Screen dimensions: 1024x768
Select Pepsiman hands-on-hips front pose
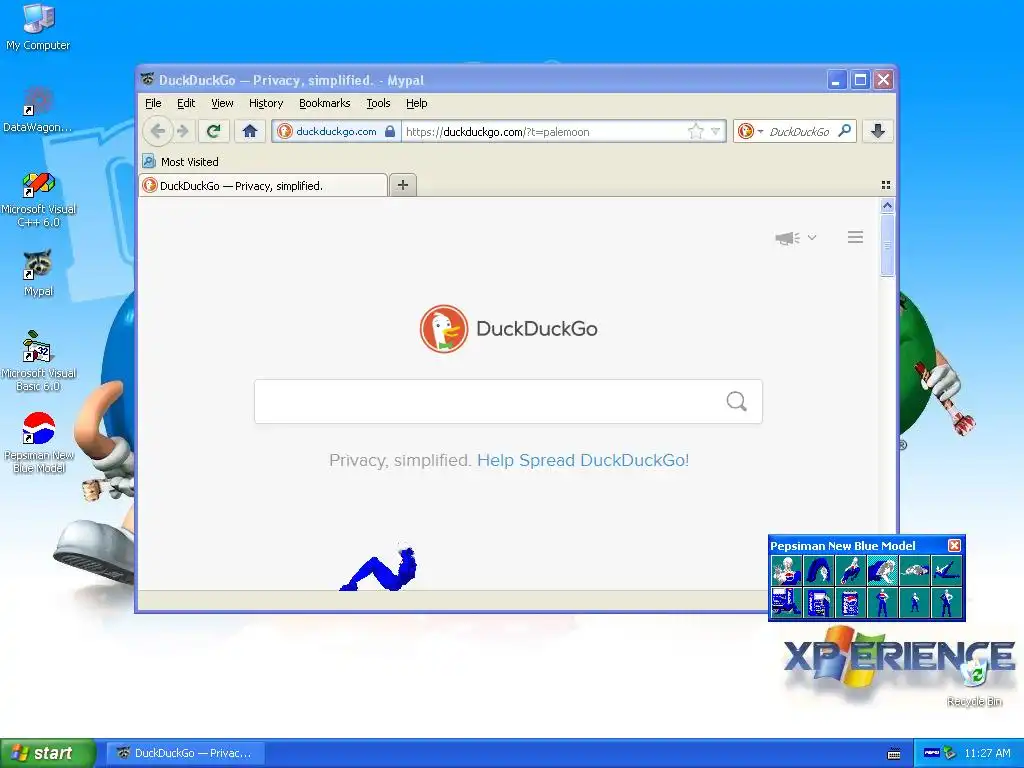pyautogui.click(x=882, y=602)
